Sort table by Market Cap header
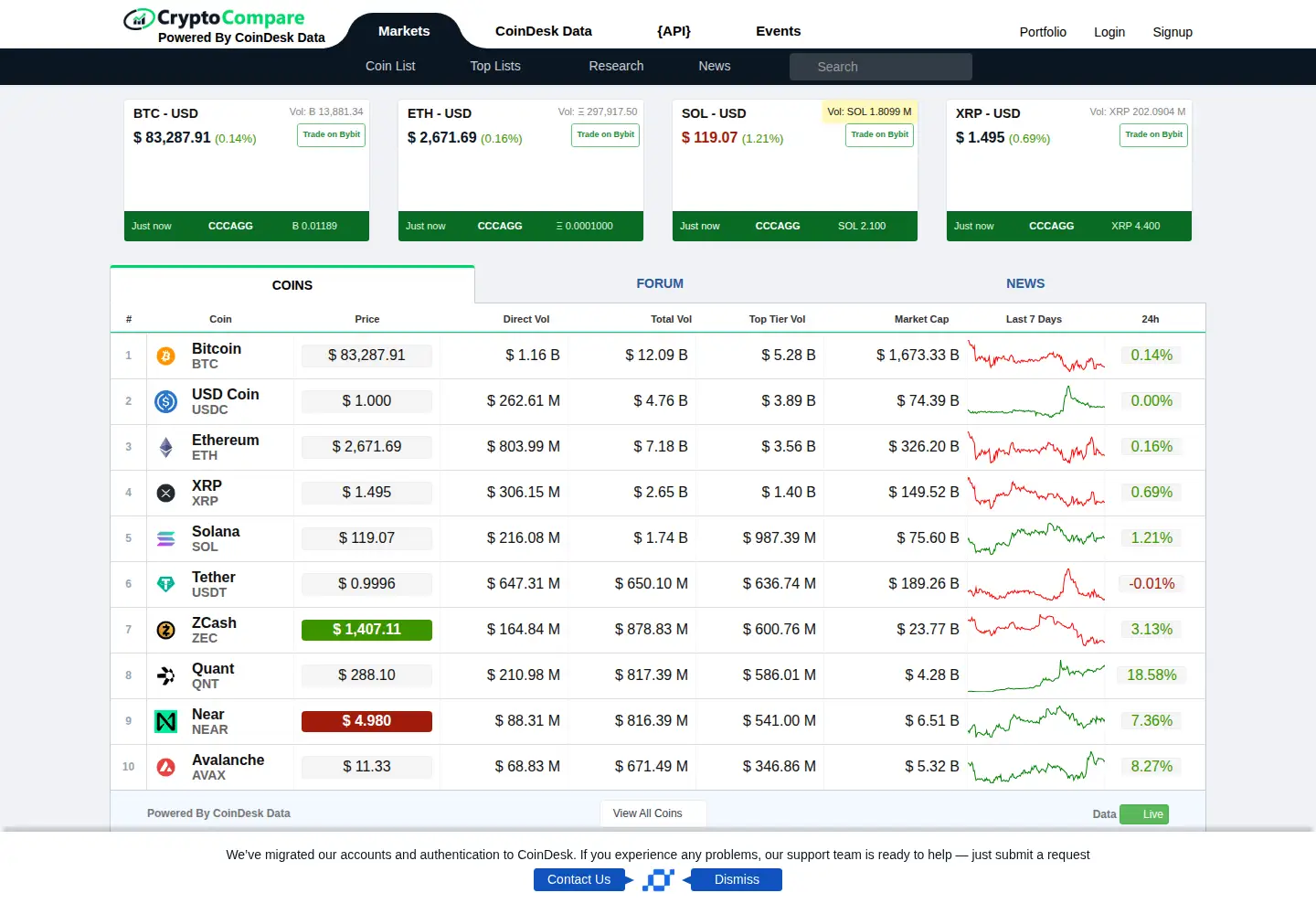 (921, 319)
